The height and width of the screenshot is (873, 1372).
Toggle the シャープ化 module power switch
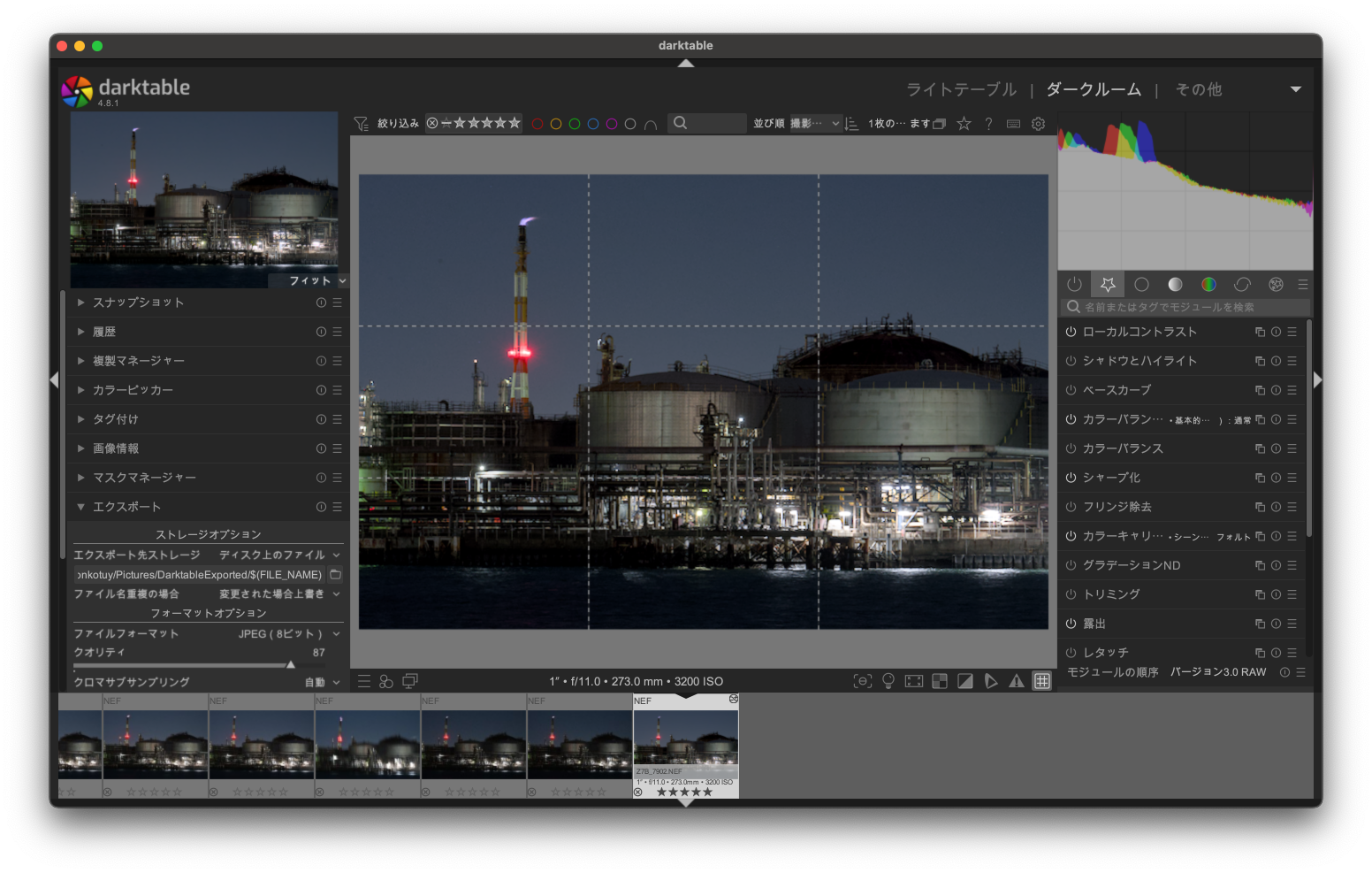(x=1071, y=478)
